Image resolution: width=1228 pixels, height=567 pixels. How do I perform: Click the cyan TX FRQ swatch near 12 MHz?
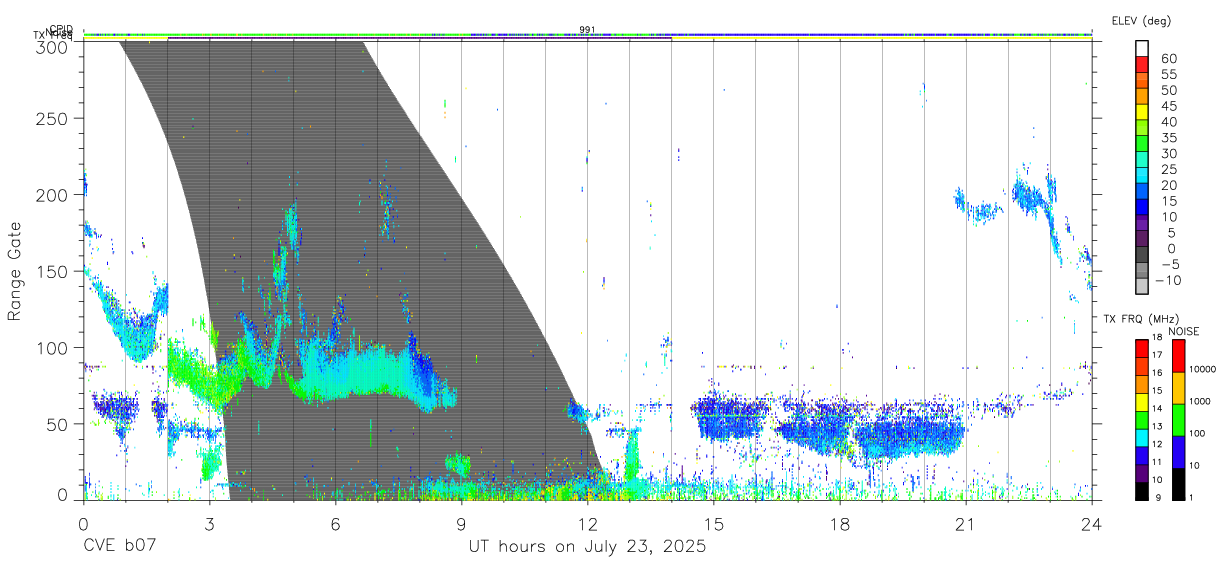pyautogui.click(x=1142, y=438)
